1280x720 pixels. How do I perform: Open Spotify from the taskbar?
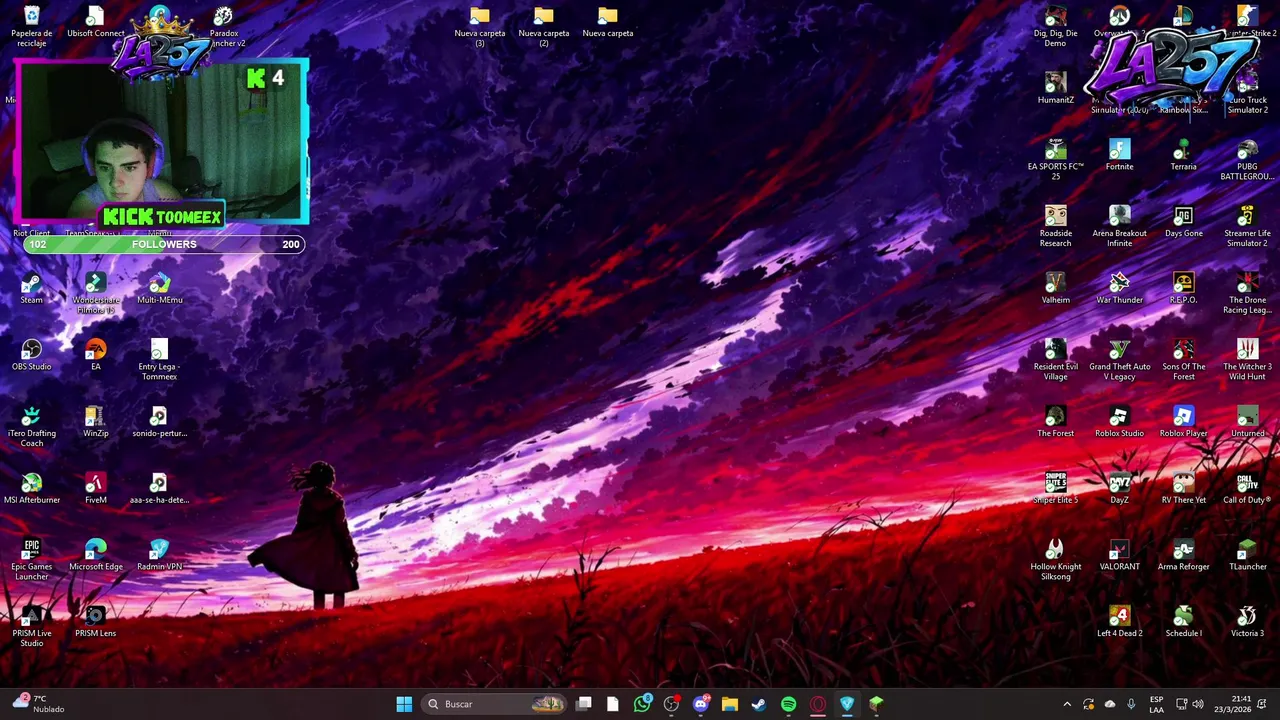[x=788, y=704]
